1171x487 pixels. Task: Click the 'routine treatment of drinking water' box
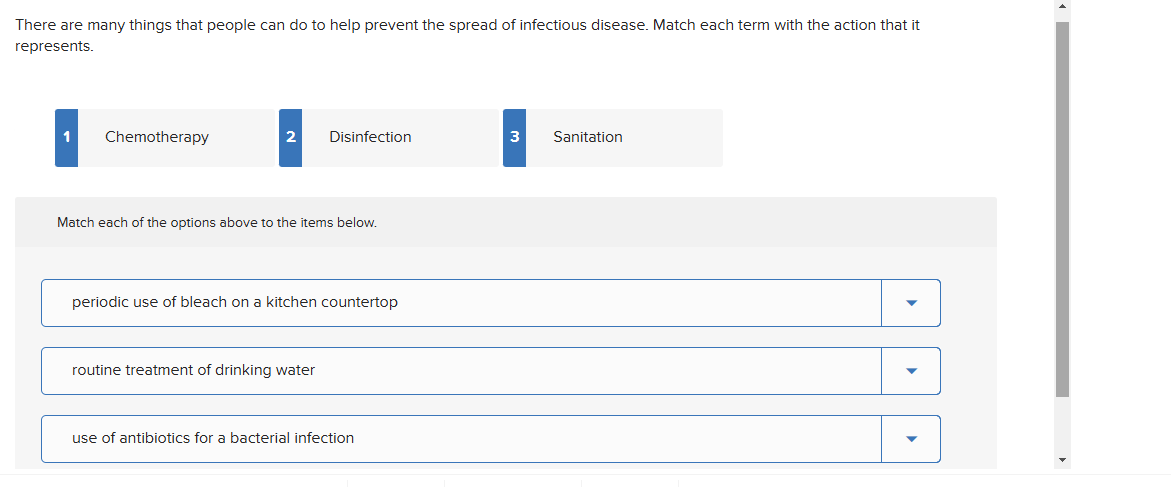click(x=460, y=371)
